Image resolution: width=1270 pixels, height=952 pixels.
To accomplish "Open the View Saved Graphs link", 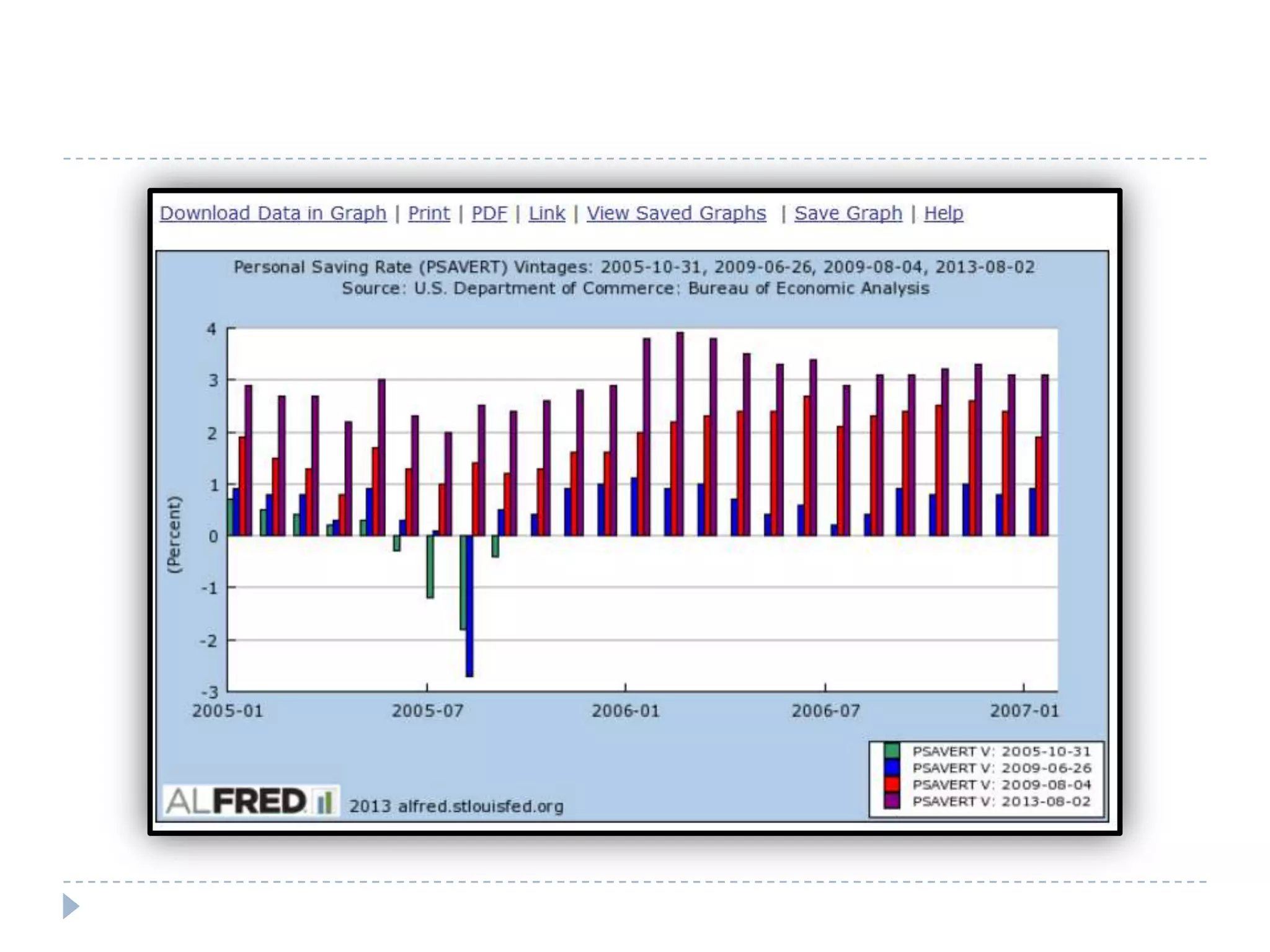I will tap(676, 213).
